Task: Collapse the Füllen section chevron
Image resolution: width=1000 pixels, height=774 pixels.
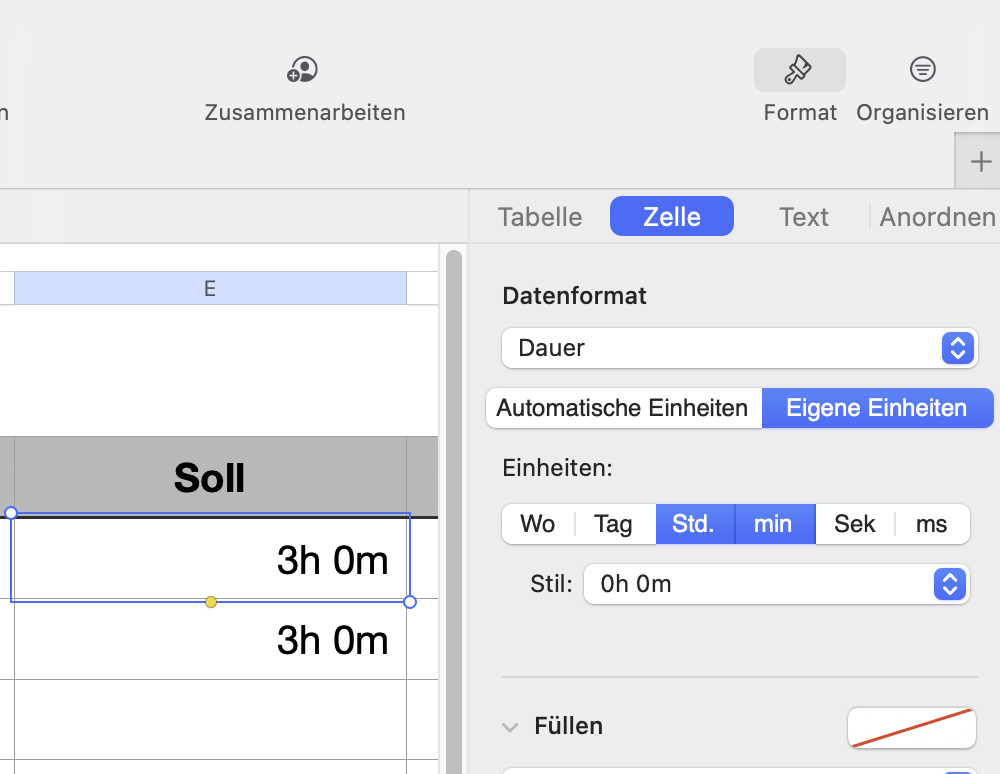Action: (511, 727)
